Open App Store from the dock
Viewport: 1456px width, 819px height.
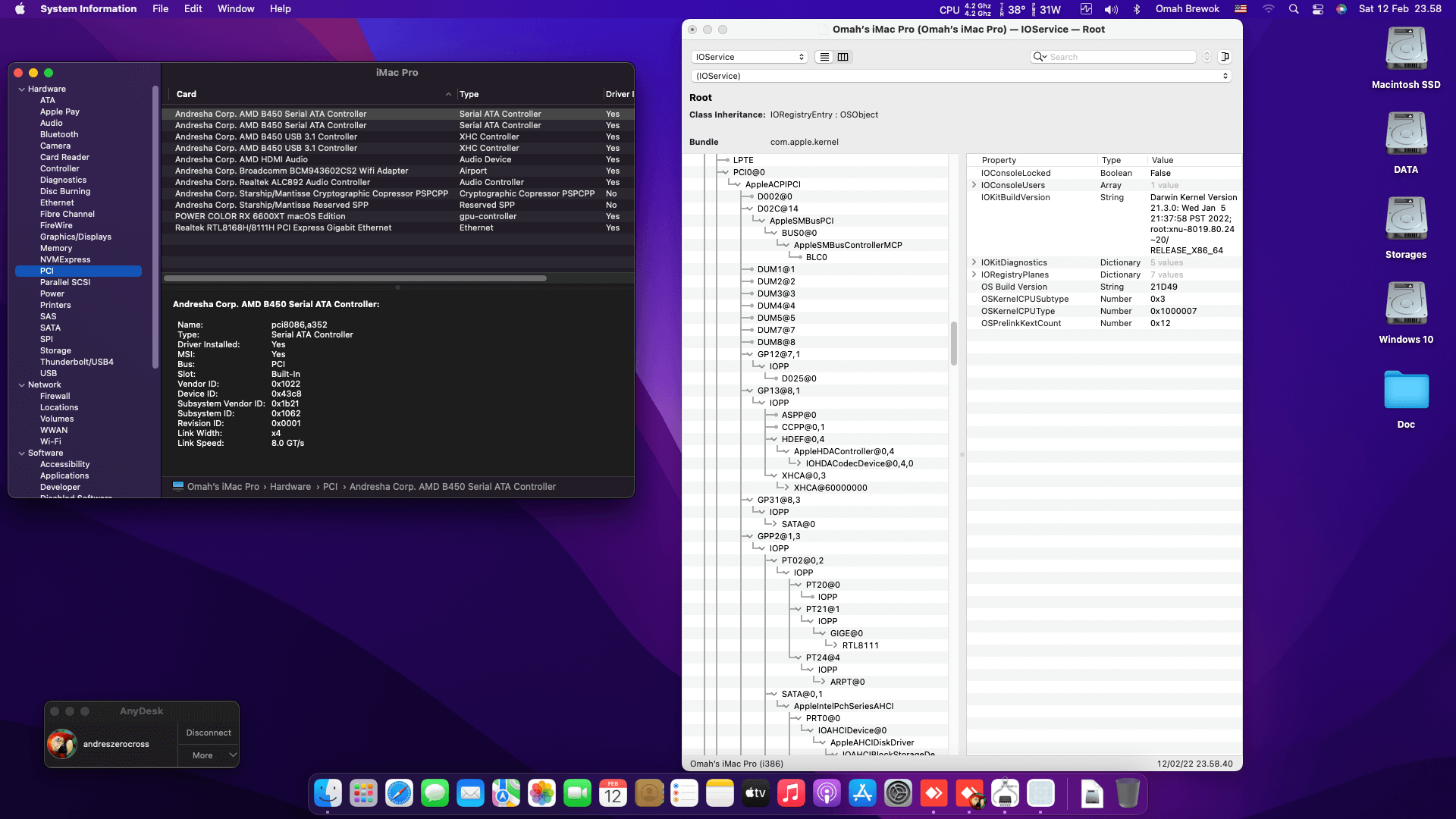pyautogui.click(x=862, y=794)
